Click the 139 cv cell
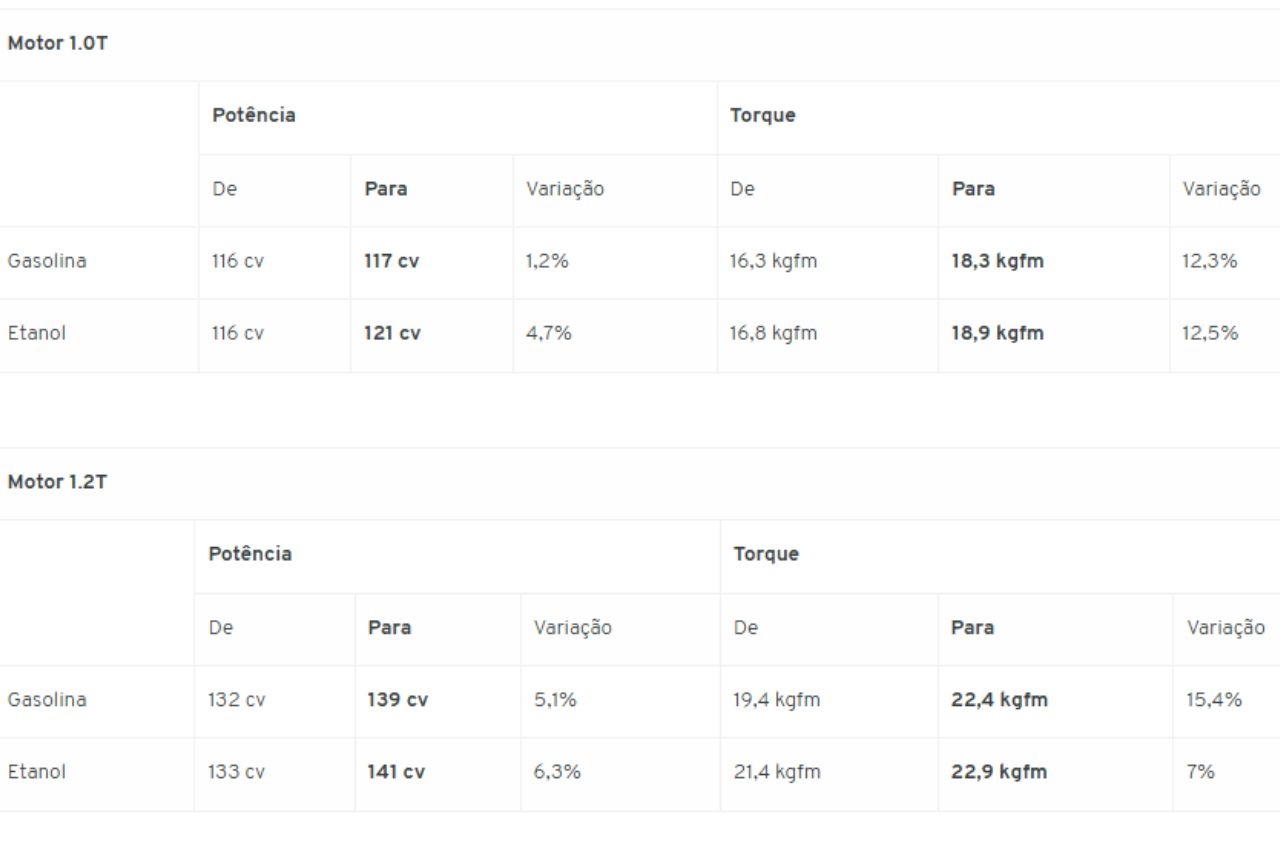The width and height of the screenshot is (1280, 853). coord(398,700)
